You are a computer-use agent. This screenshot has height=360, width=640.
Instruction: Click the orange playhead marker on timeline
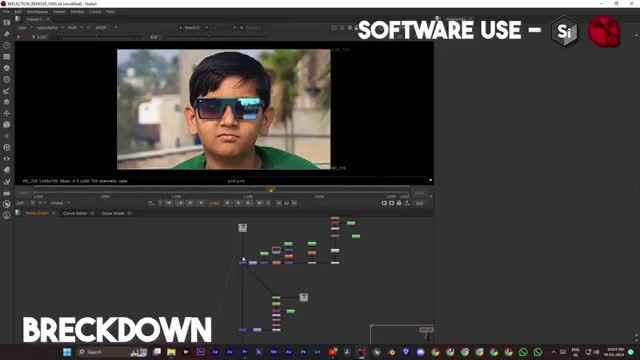click(x=271, y=190)
